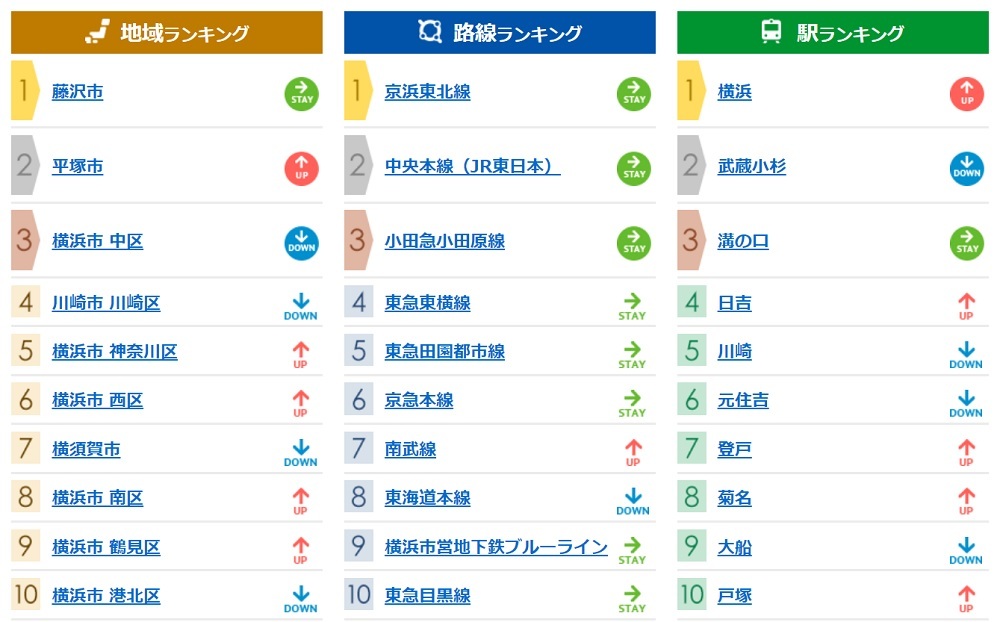Select the 横須賀市 area link
The height and width of the screenshot is (622, 1000).
[x=86, y=449]
